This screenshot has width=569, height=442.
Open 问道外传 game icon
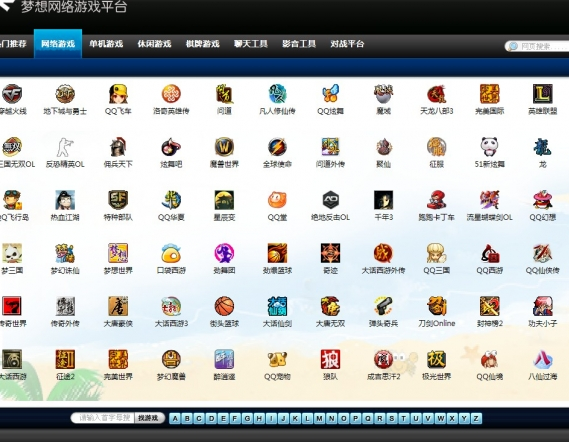click(x=330, y=147)
